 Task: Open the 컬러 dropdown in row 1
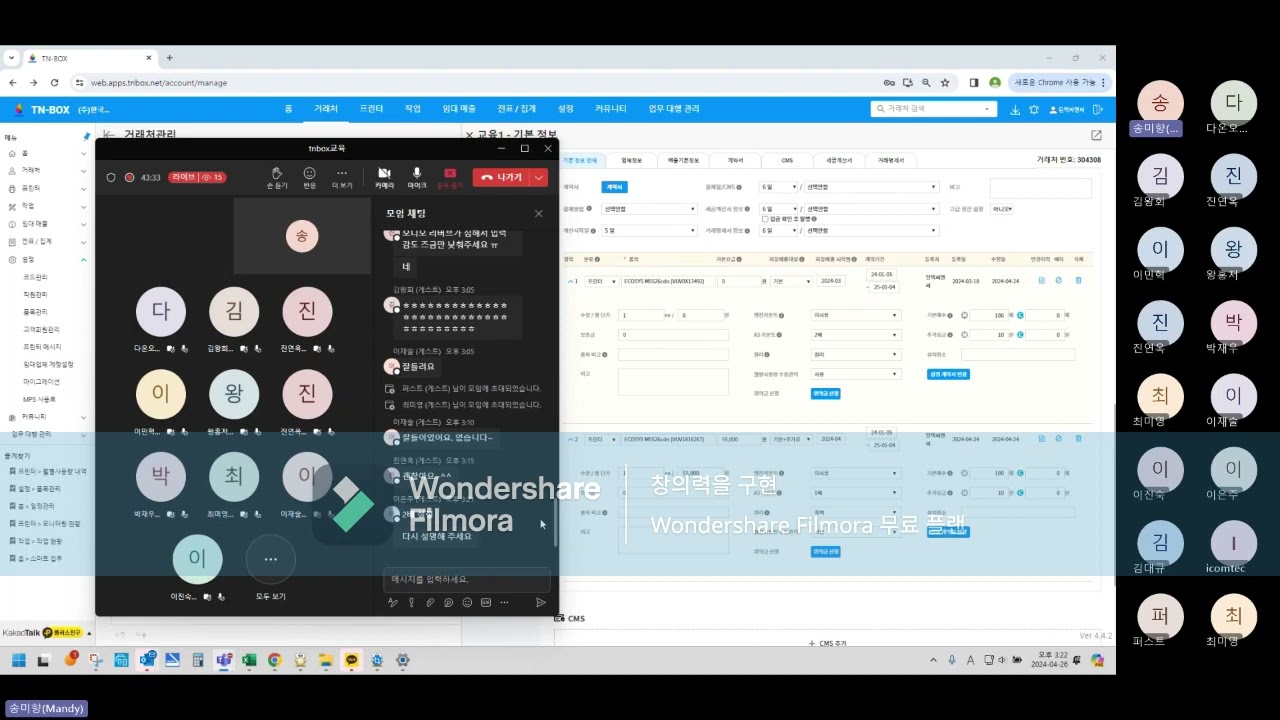[855, 354]
